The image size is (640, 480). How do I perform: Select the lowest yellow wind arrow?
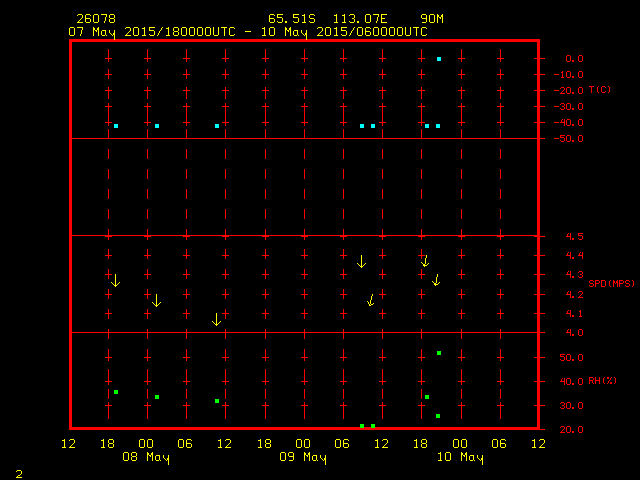point(216,320)
